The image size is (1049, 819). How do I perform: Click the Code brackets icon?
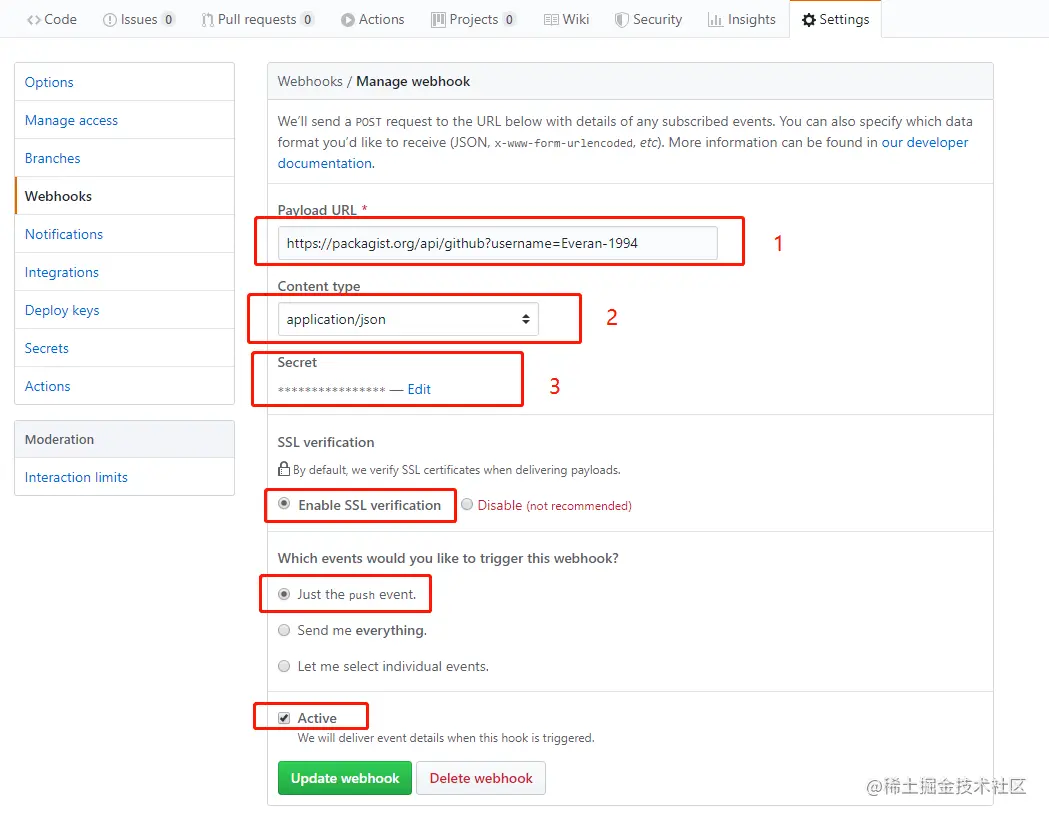(x=33, y=20)
